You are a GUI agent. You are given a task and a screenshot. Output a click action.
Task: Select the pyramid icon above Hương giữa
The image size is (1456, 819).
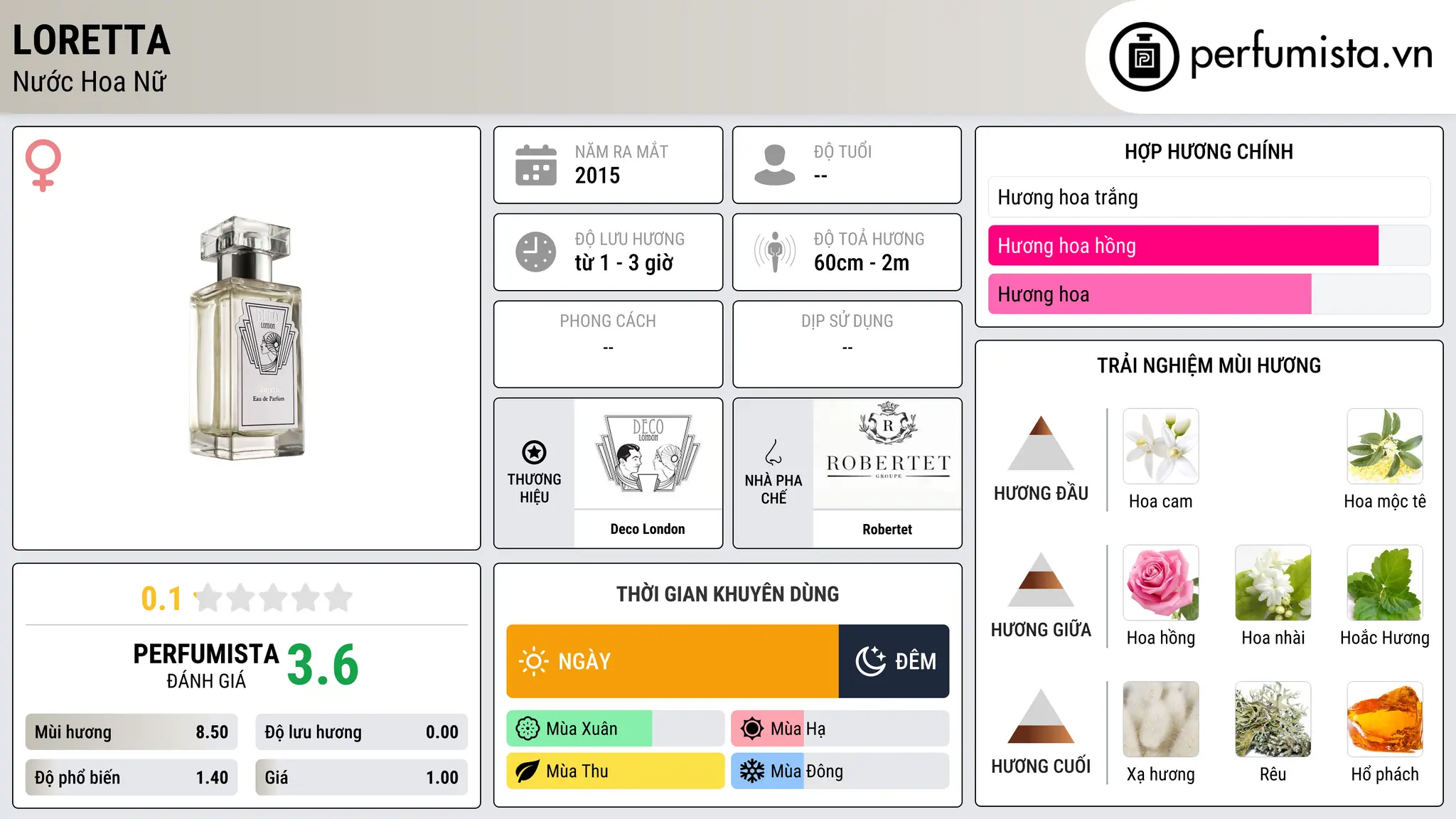tap(1041, 579)
